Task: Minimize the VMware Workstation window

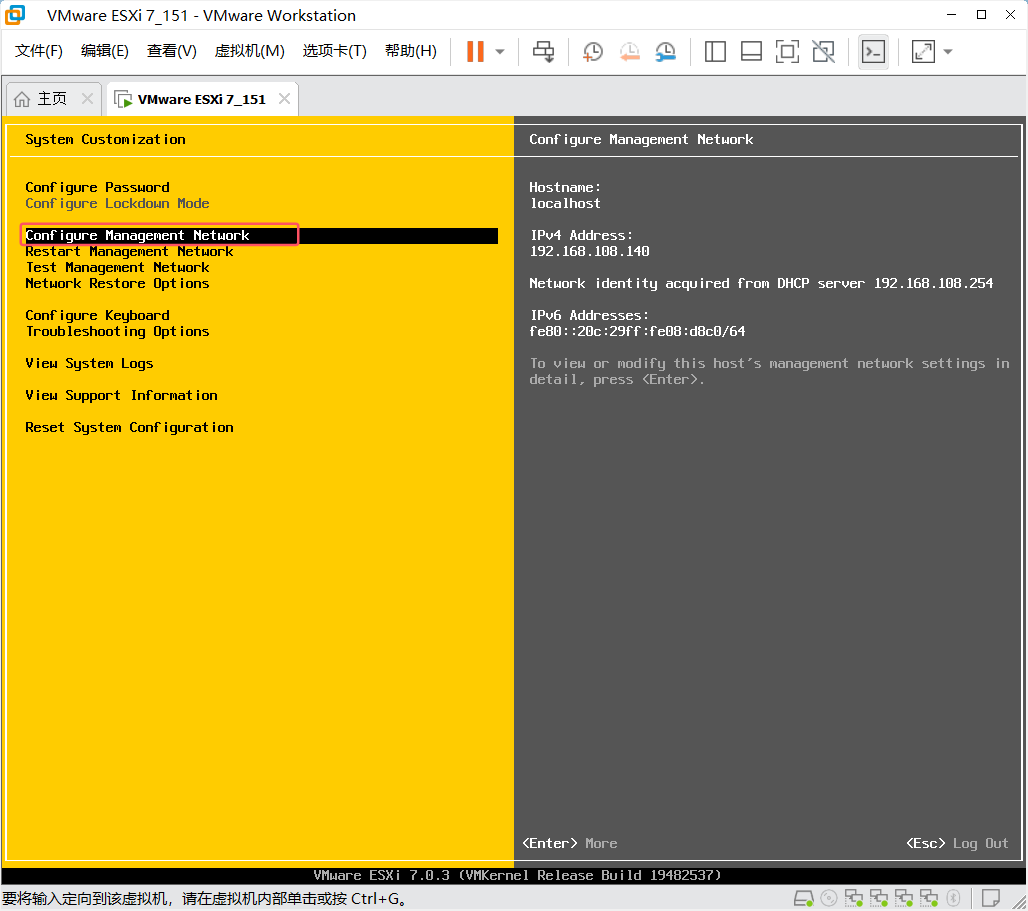Action: [x=951, y=14]
